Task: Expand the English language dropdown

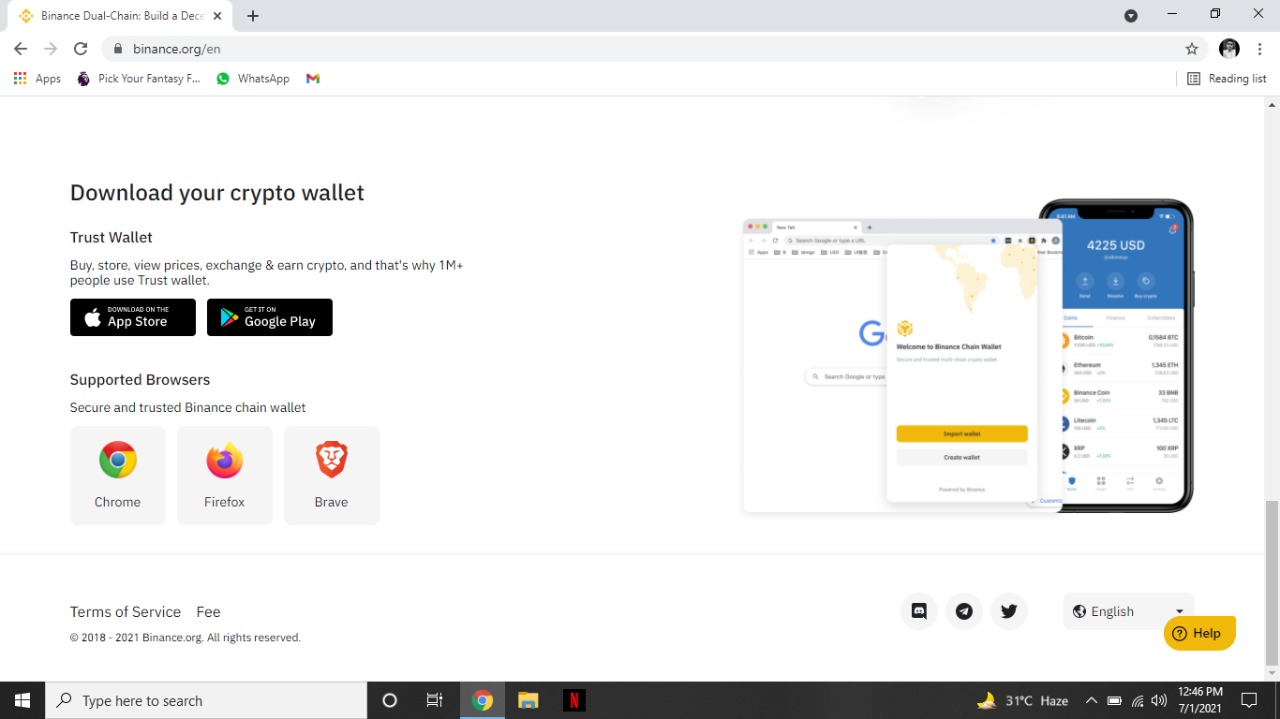Action: (1128, 611)
